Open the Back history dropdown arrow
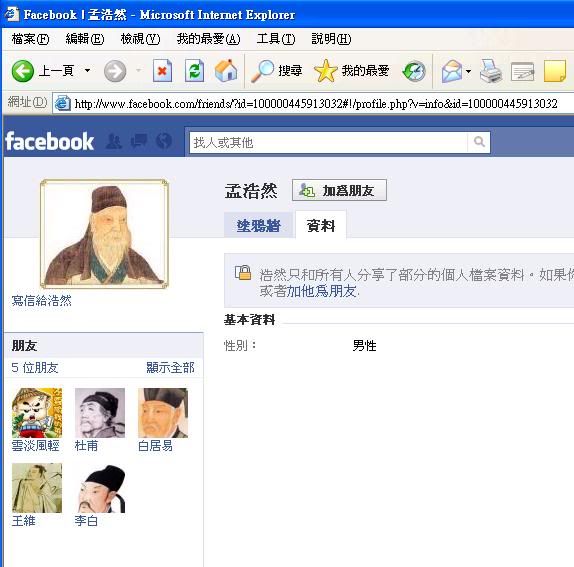Screen dimensions: 574x567 point(87,70)
